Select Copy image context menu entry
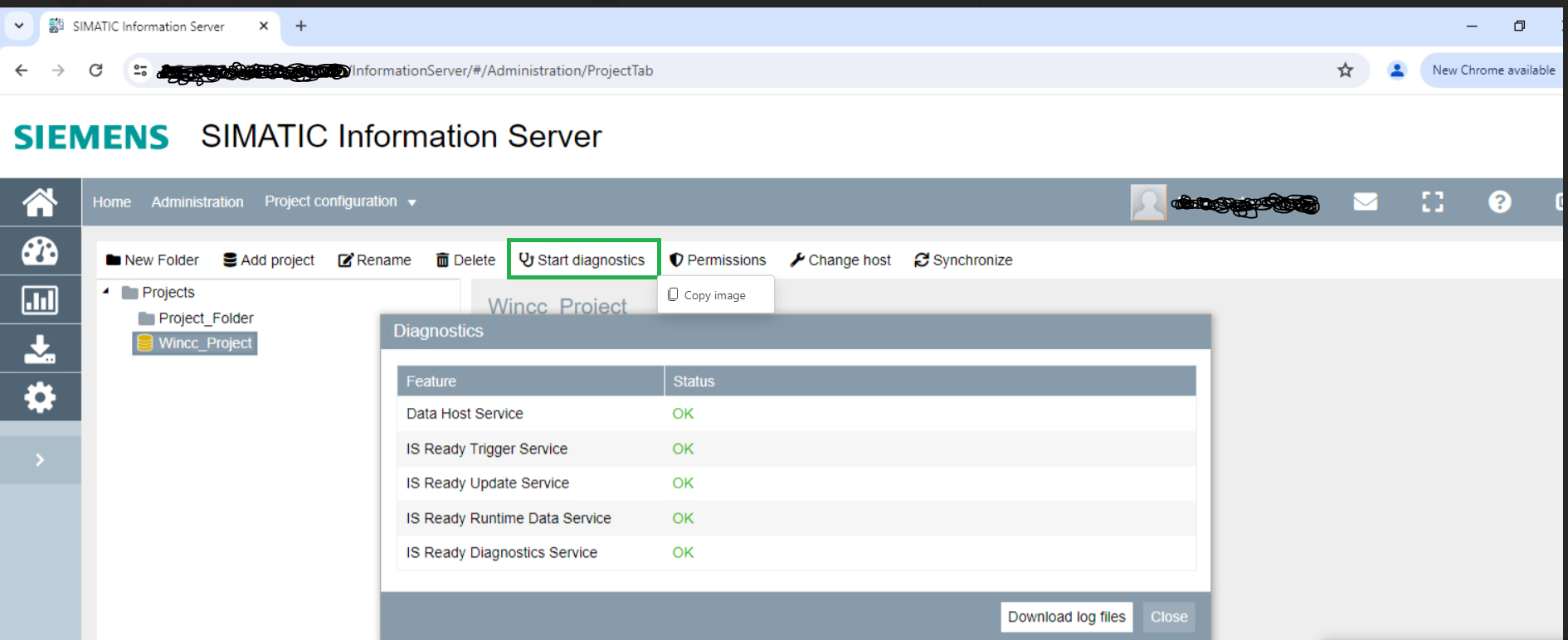1568x640 pixels. [x=714, y=295]
